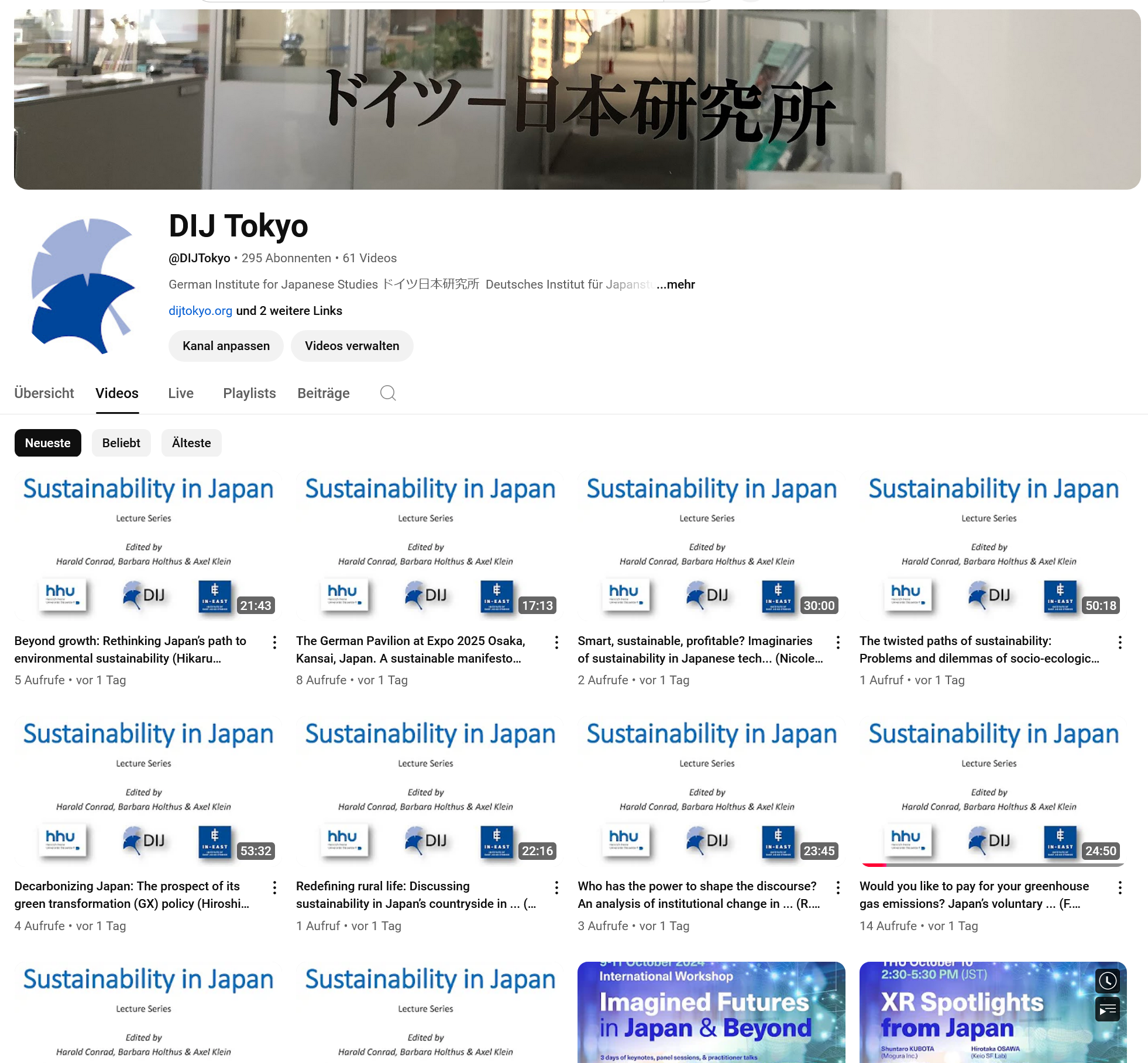
Task: Open 'Decarbonizing Japan' video title
Action: click(132, 895)
